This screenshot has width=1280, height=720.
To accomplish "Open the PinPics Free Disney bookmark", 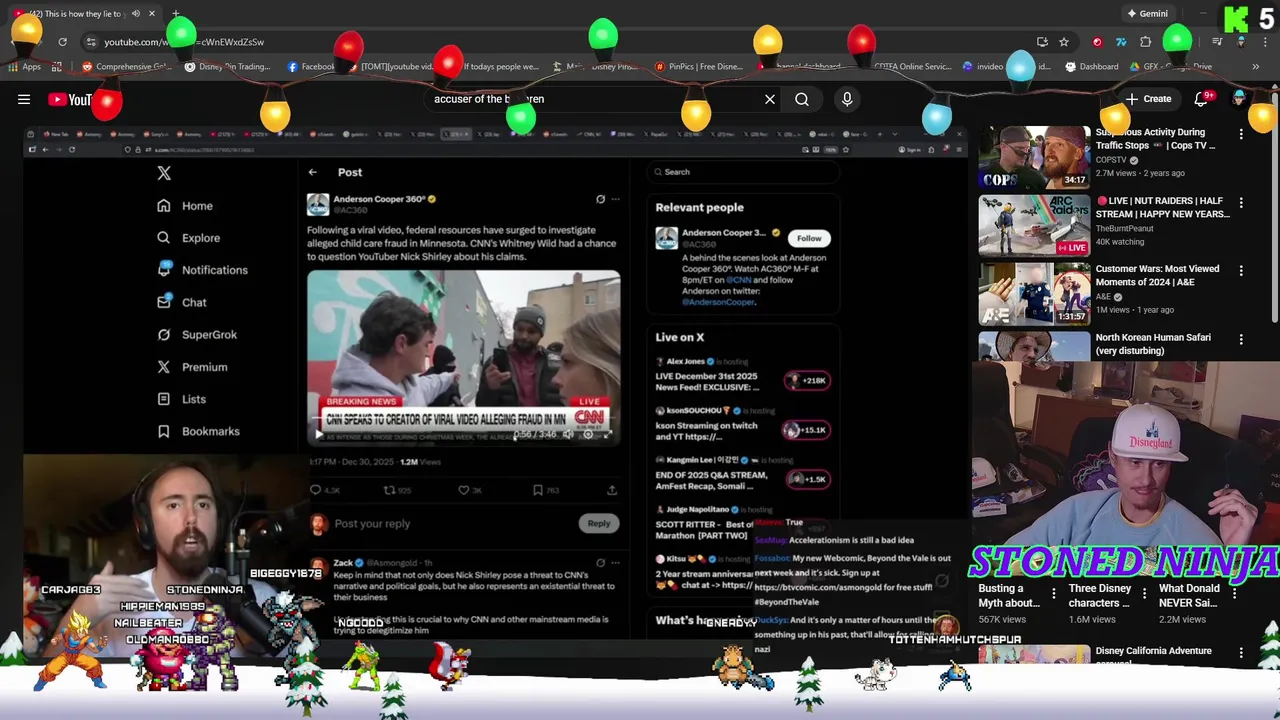I will click(x=699, y=67).
